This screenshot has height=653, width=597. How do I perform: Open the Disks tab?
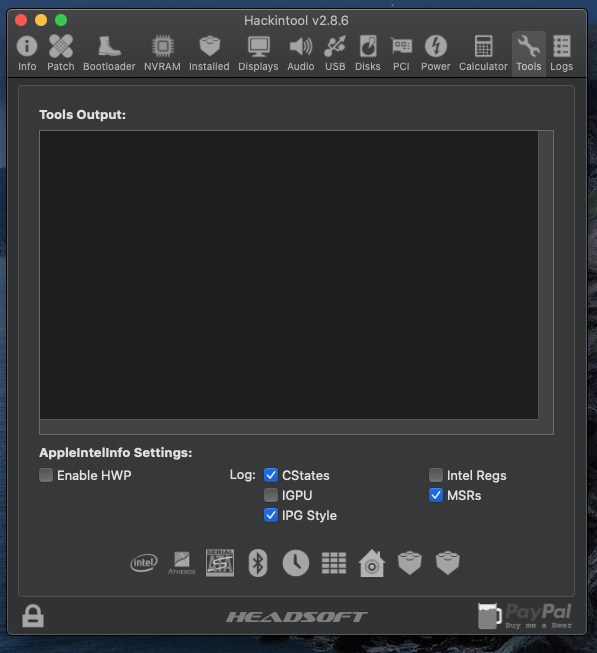368,53
